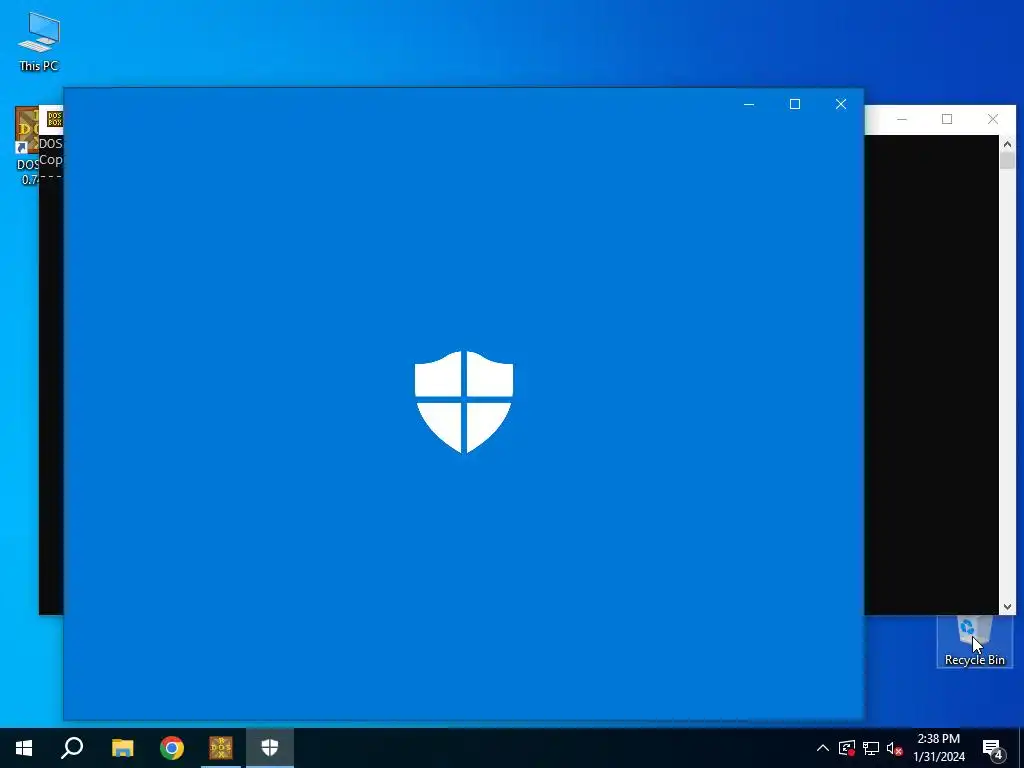
Task: Select Recycle Bin desktop icon
Action: point(974,641)
